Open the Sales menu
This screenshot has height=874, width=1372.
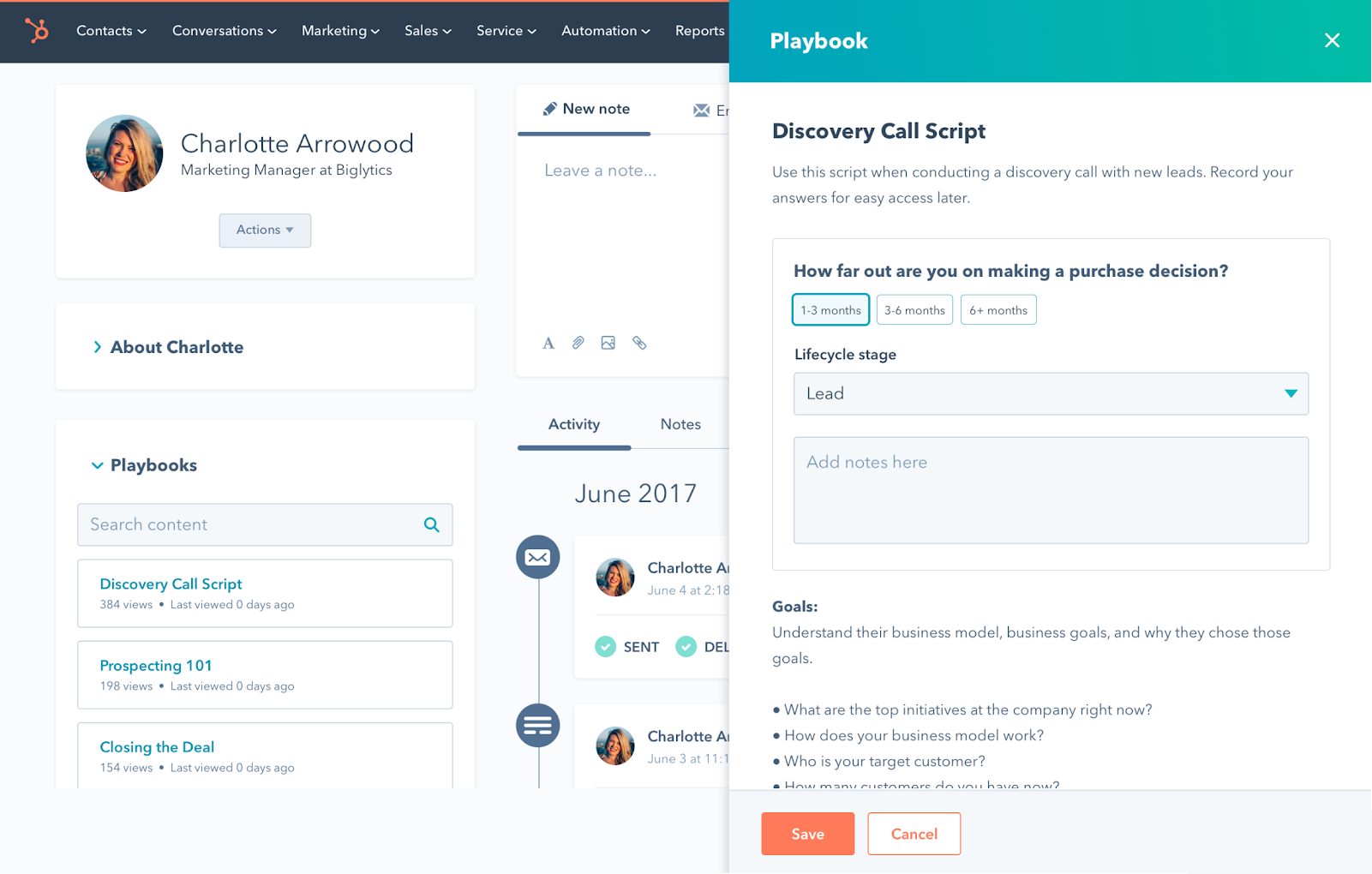tap(428, 31)
